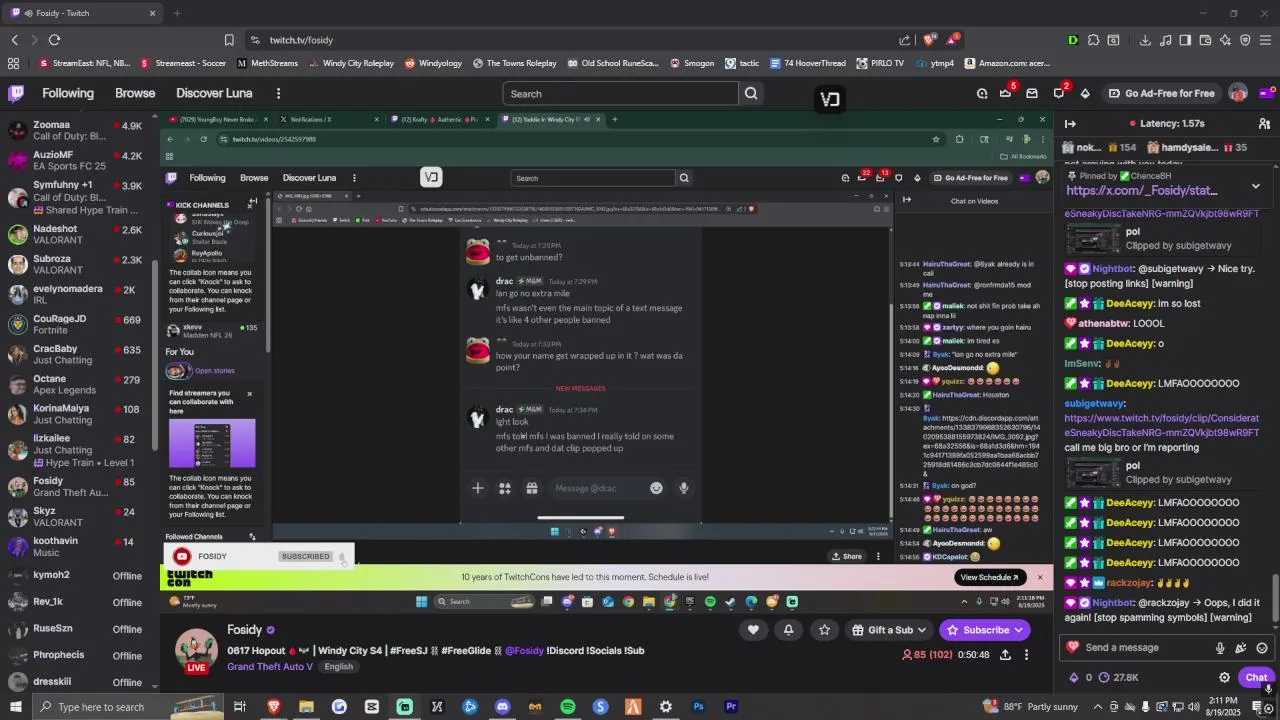This screenshot has width=1280, height=720.
Task: Click the English language tag
Action: [338, 667]
